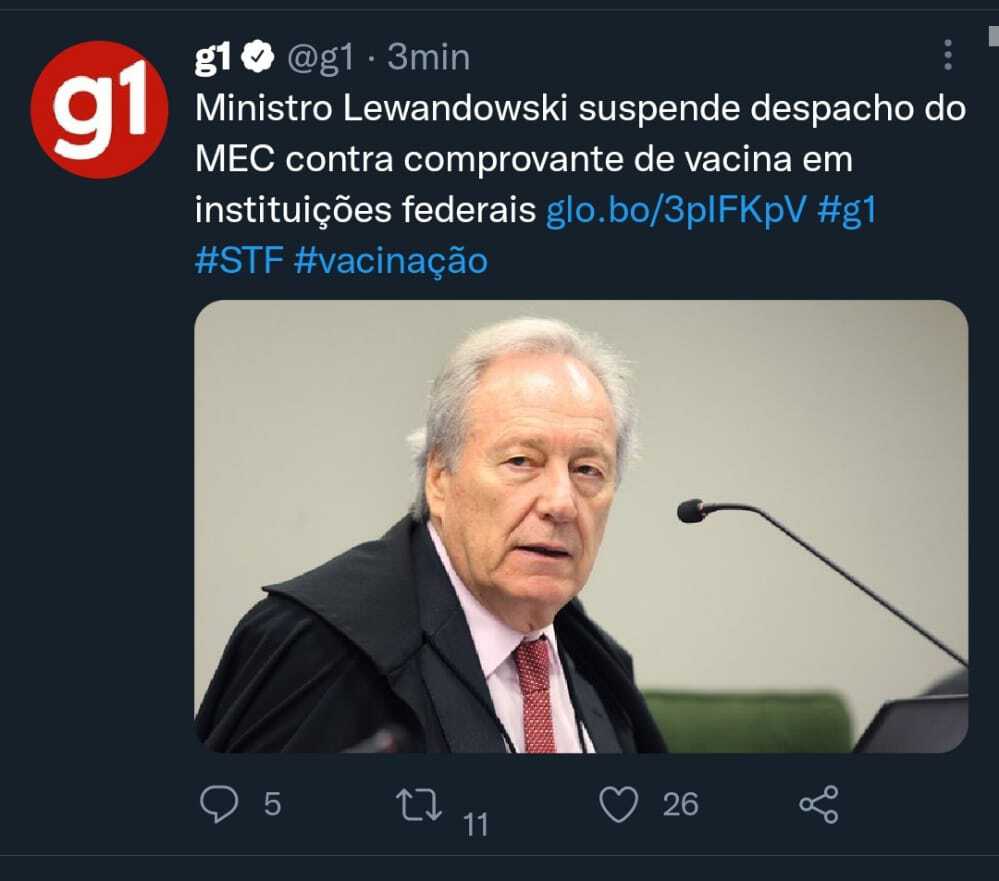Click the verified badge next to g1
999x881 pixels.
coord(257,57)
